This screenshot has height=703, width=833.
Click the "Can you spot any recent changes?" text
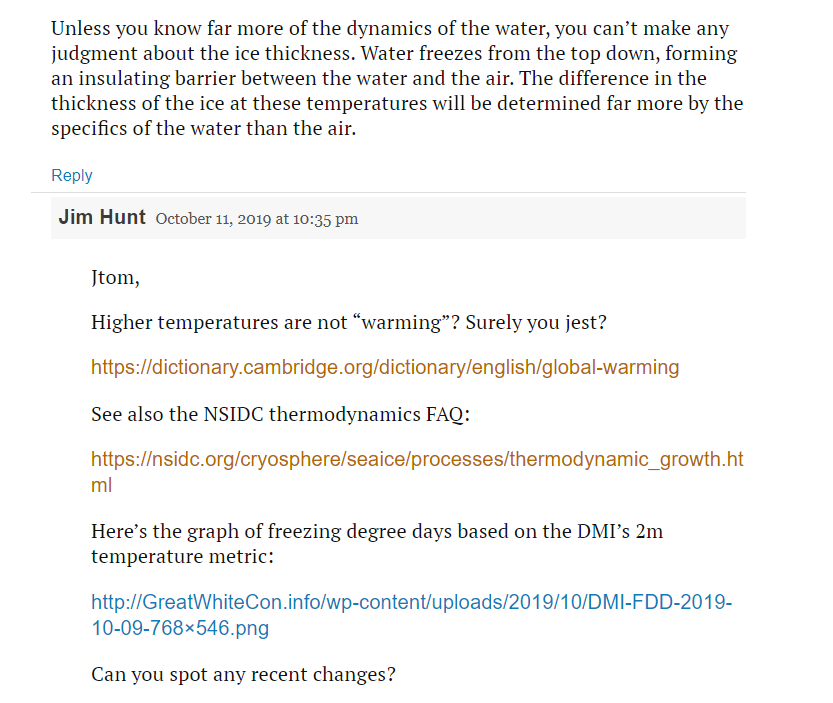tap(243, 674)
